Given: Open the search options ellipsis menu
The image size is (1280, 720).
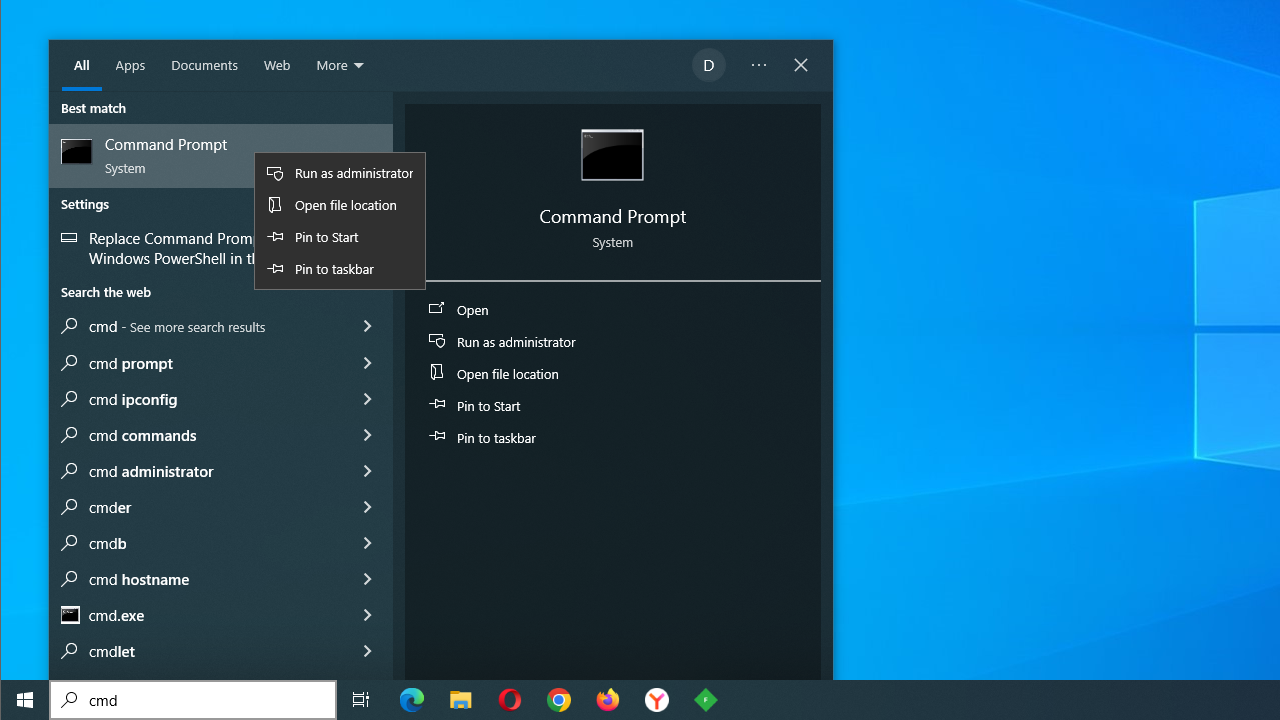Looking at the screenshot, I should (x=759, y=66).
